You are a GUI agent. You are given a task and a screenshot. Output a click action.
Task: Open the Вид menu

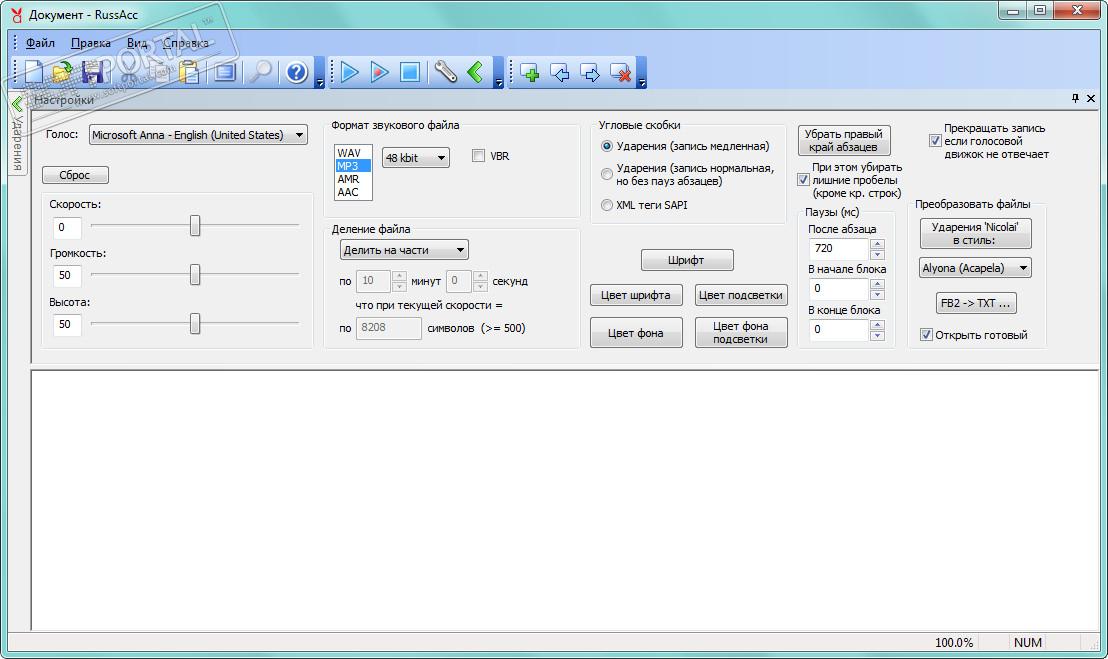(136, 43)
